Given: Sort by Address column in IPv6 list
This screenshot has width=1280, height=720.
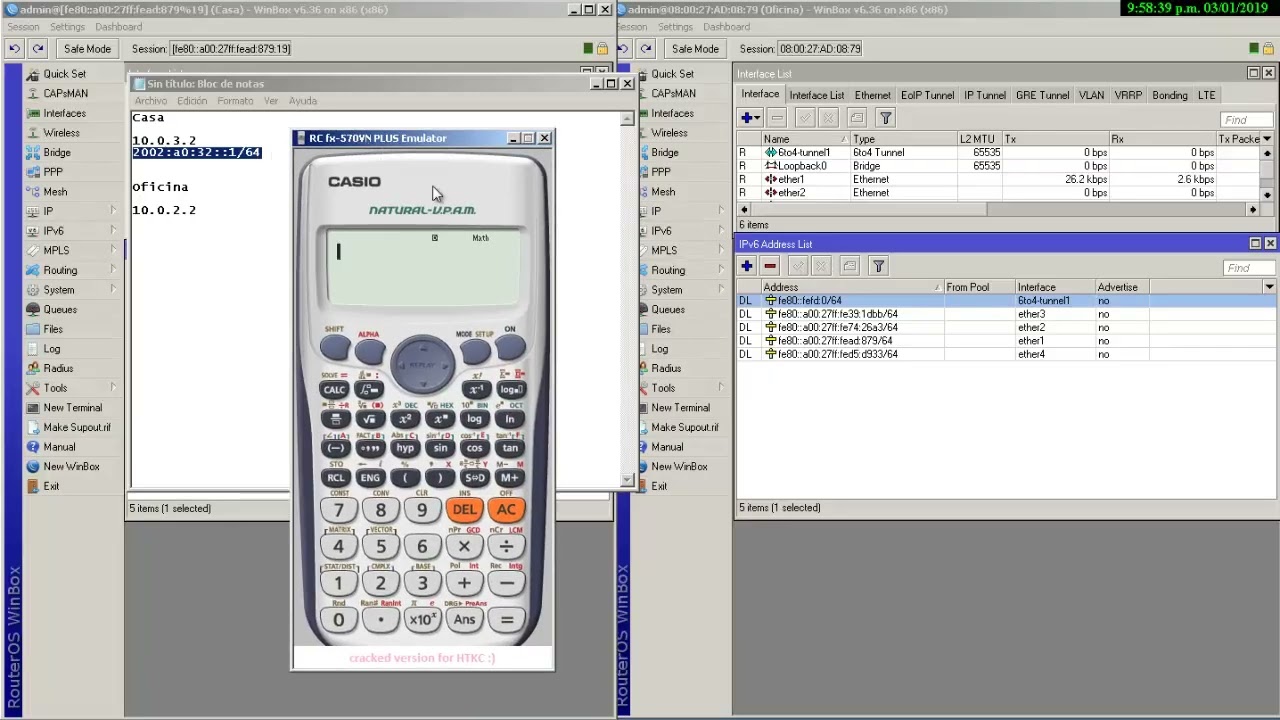Looking at the screenshot, I should click(852, 287).
